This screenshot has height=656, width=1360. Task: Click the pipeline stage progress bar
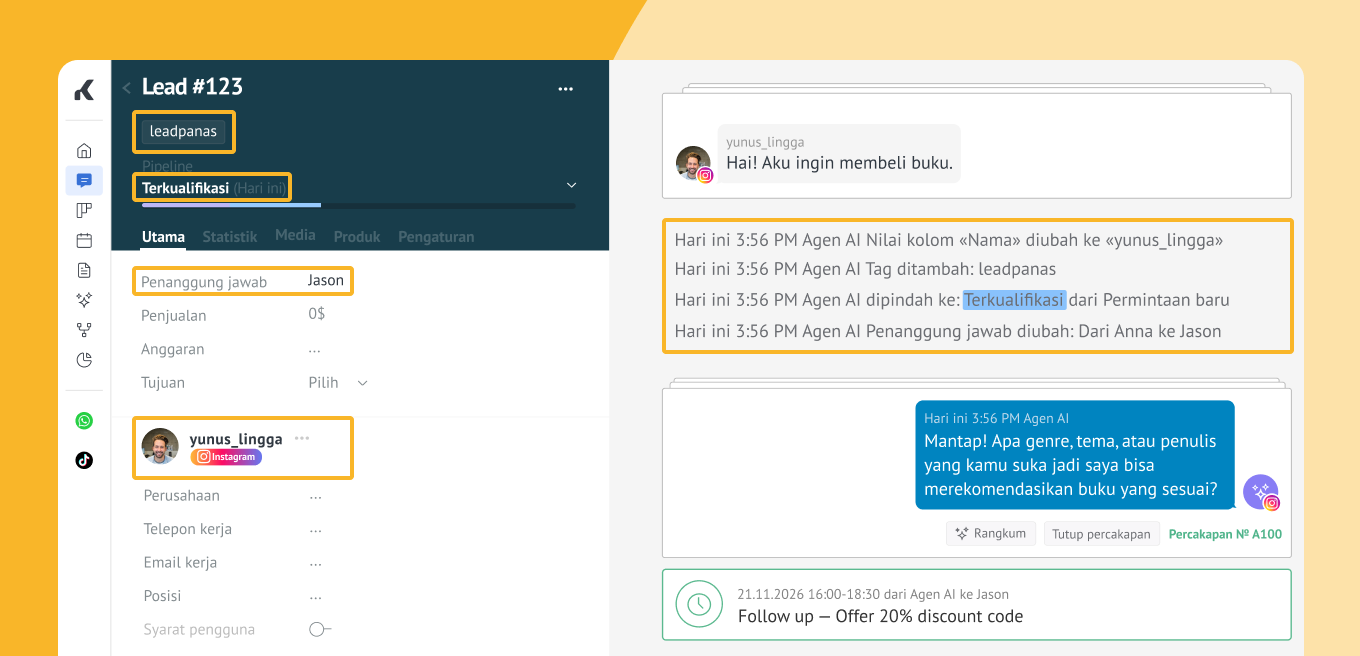coord(358,205)
